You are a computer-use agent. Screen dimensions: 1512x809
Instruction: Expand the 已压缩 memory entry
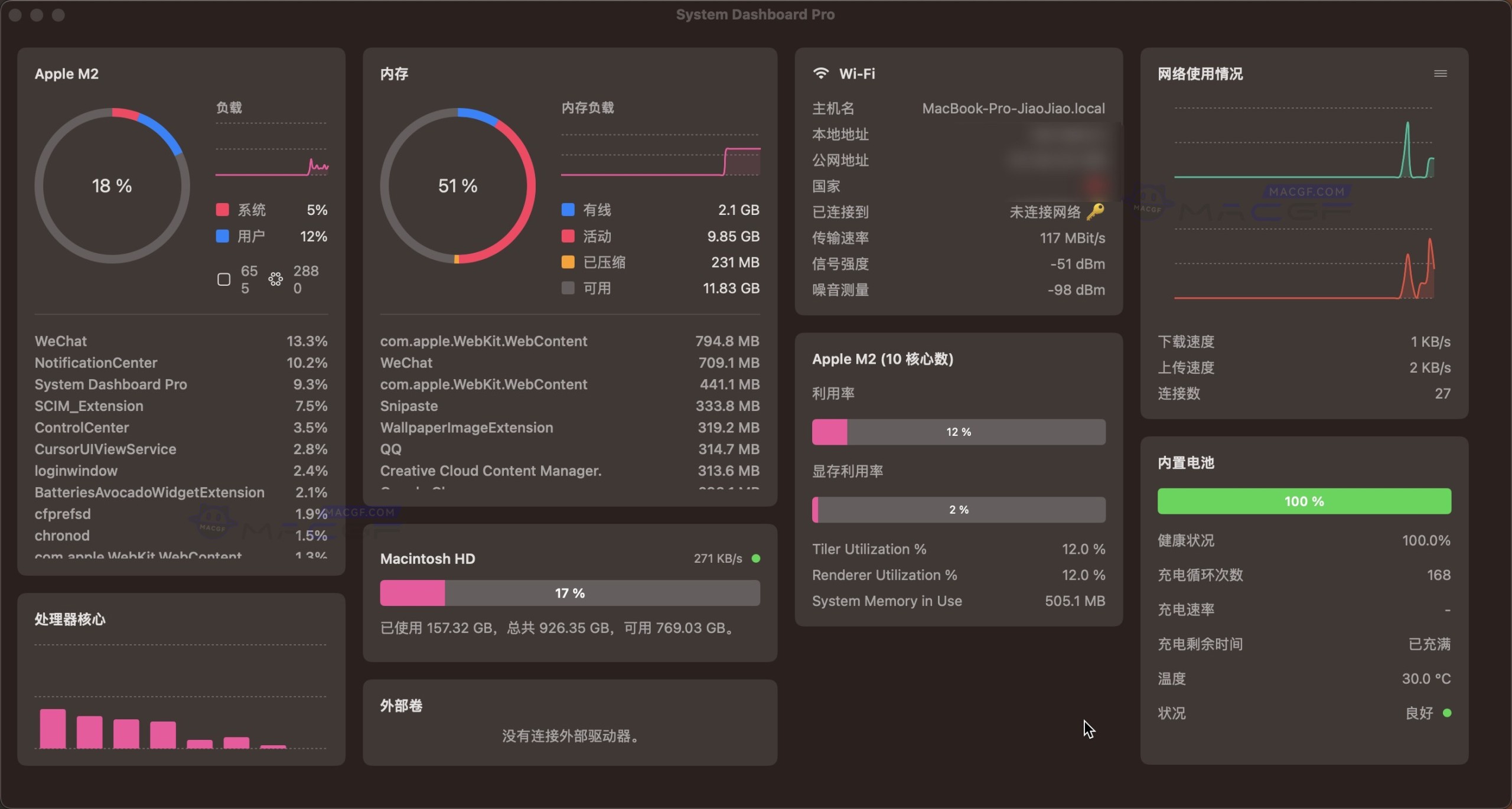point(606,262)
